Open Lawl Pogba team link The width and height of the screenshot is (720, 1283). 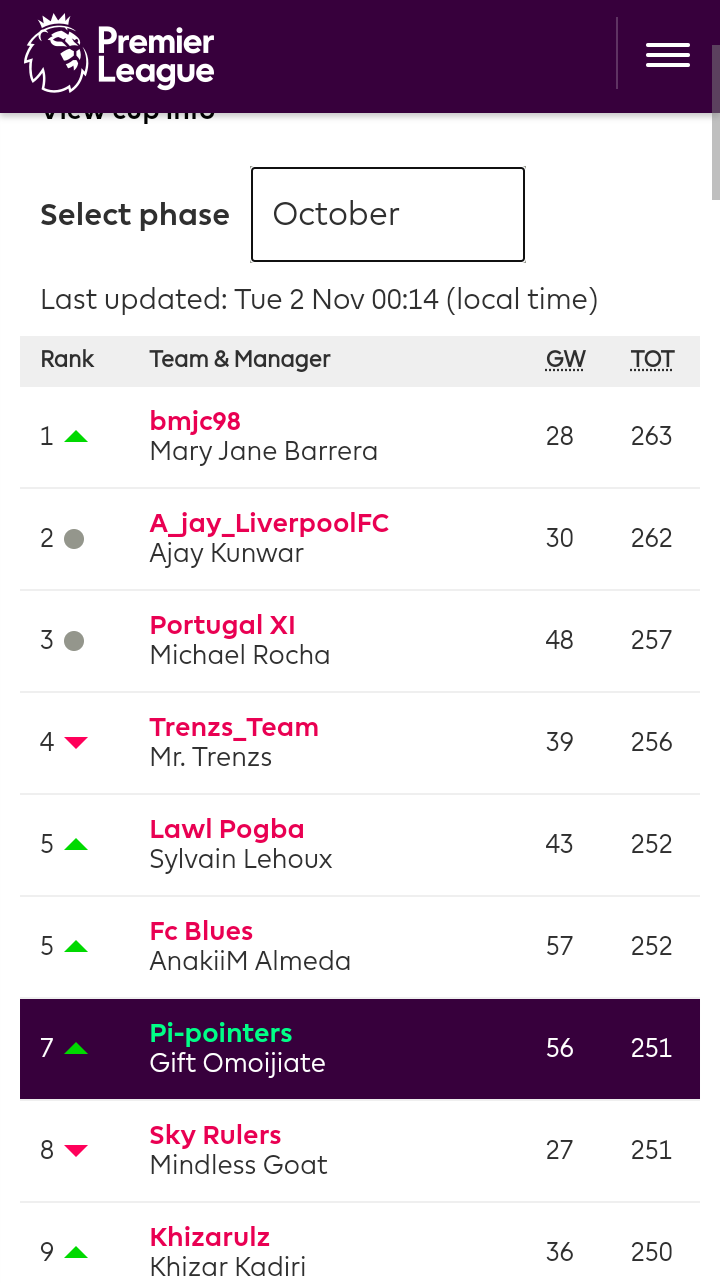pyautogui.click(x=227, y=829)
